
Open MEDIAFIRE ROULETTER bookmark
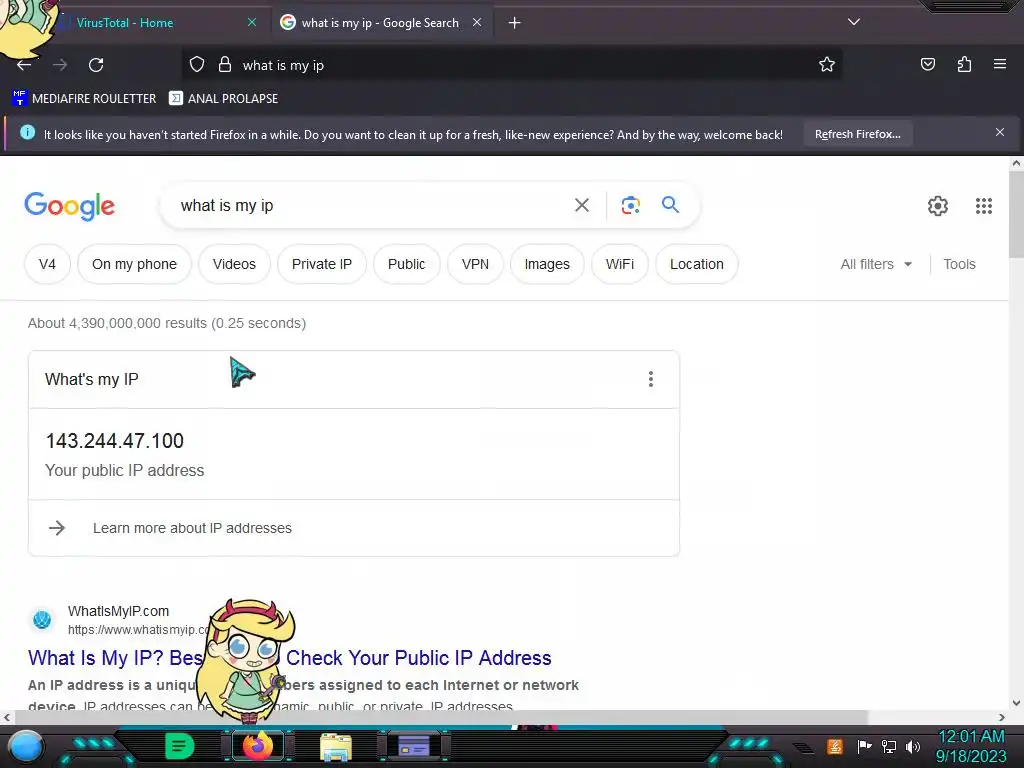click(84, 99)
